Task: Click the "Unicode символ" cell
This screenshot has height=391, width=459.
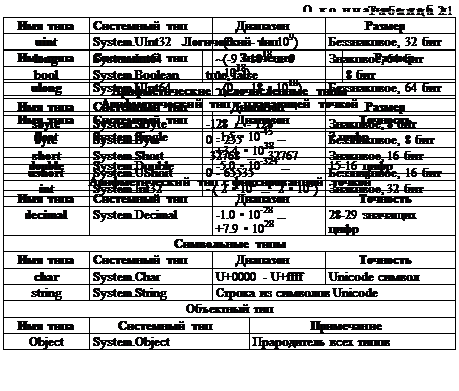Action: click(x=390, y=277)
